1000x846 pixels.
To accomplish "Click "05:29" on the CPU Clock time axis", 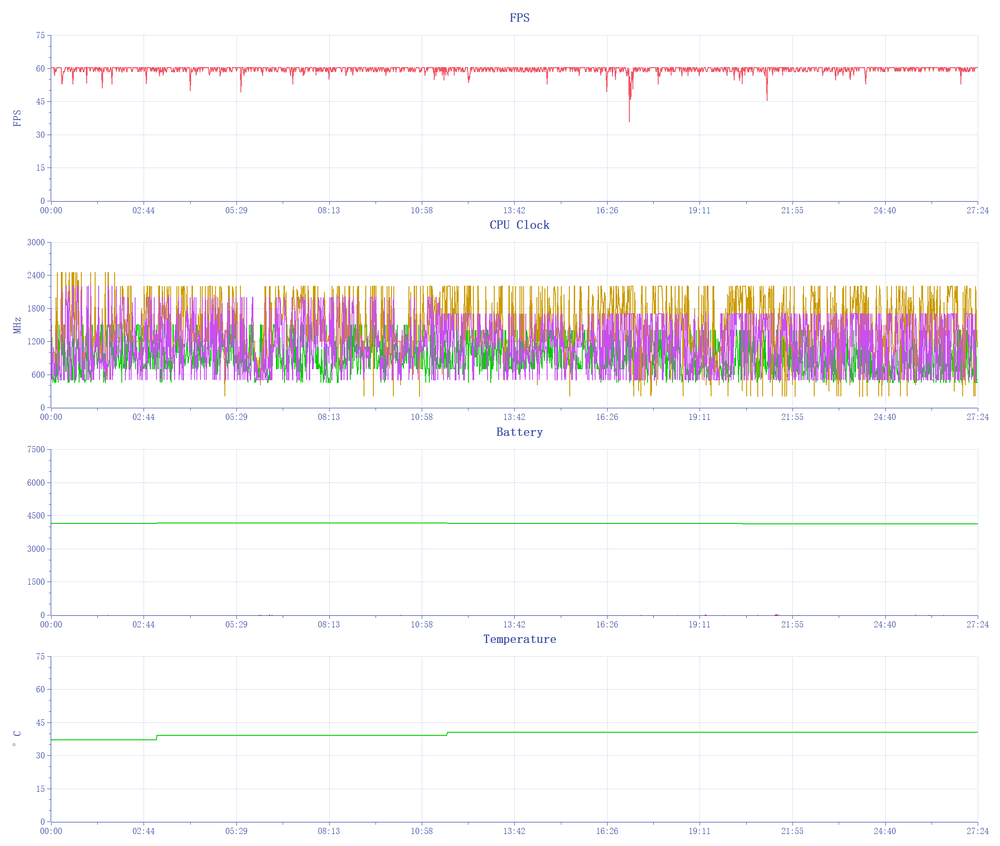I will point(236,417).
